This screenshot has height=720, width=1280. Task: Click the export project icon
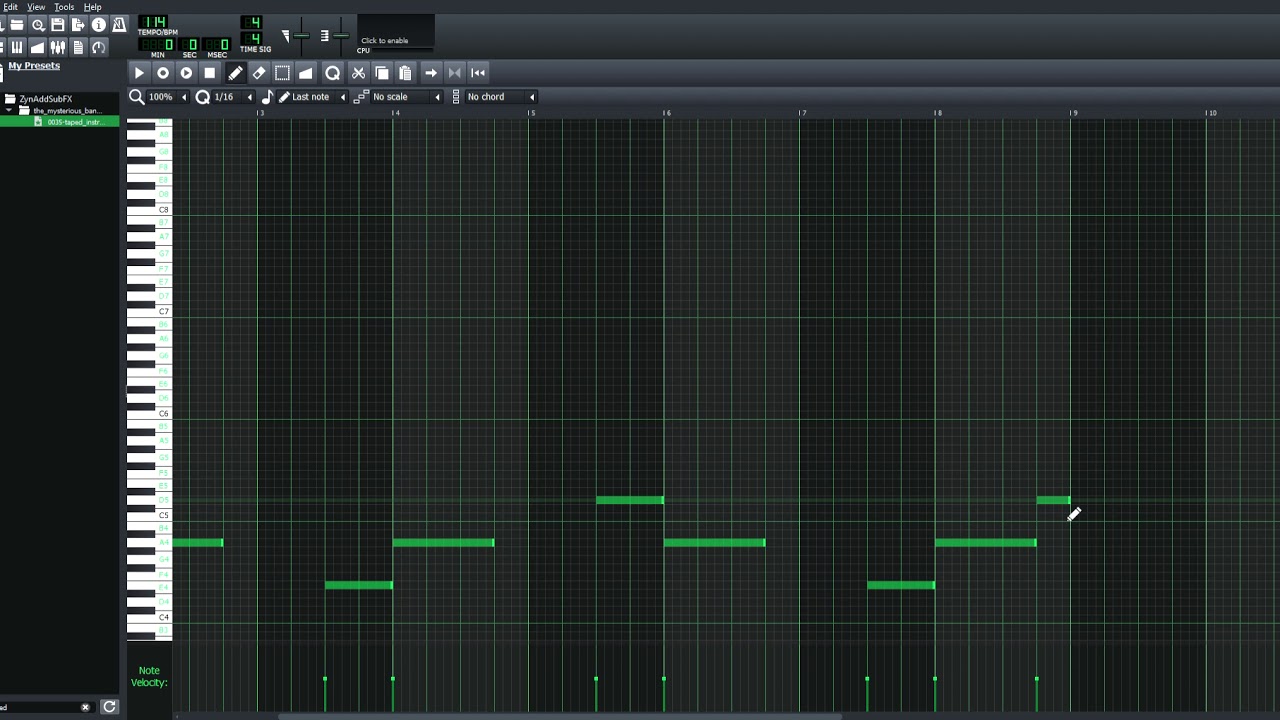78,25
